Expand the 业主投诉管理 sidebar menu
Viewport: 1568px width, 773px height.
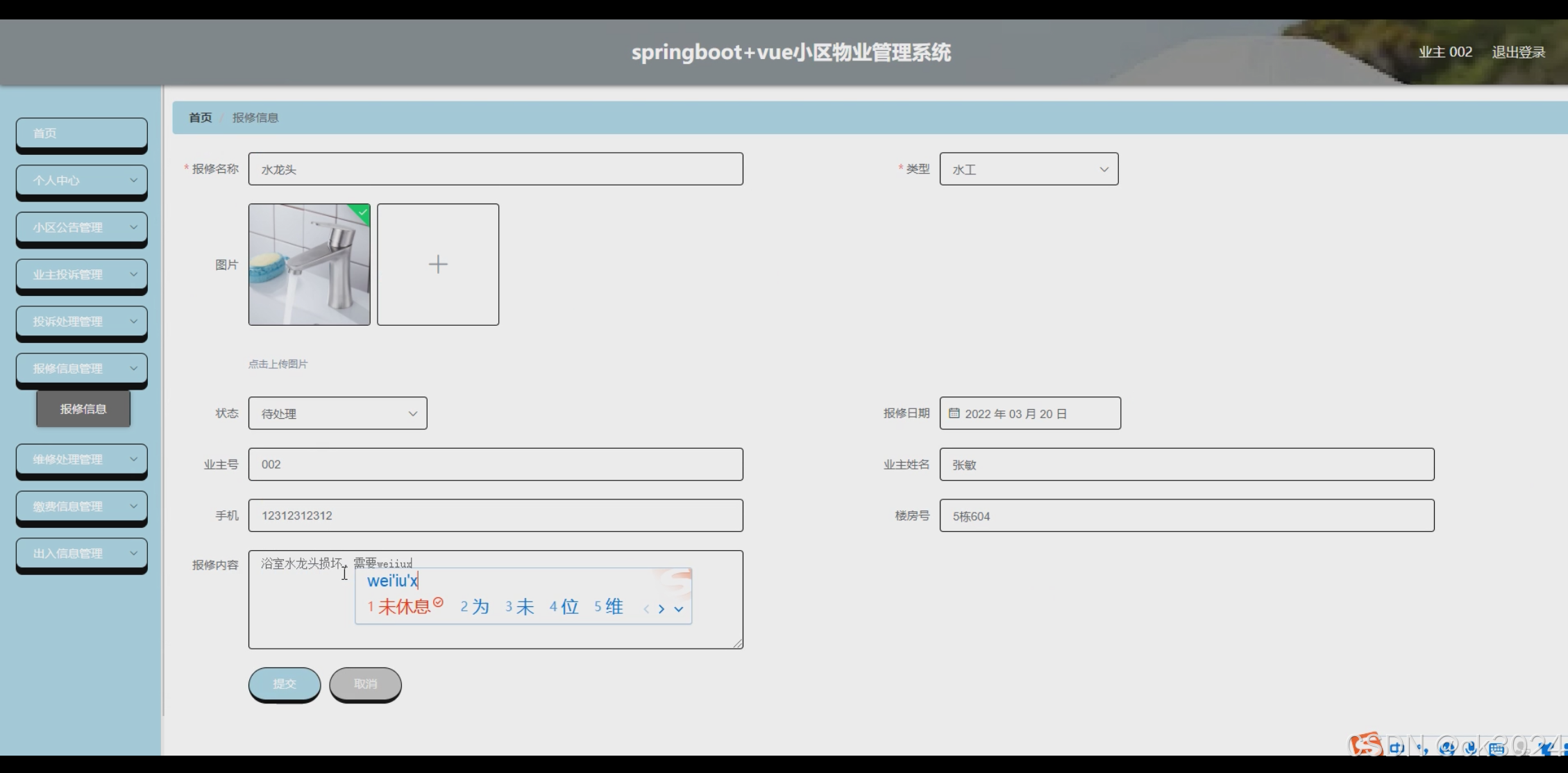[x=82, y=275]
